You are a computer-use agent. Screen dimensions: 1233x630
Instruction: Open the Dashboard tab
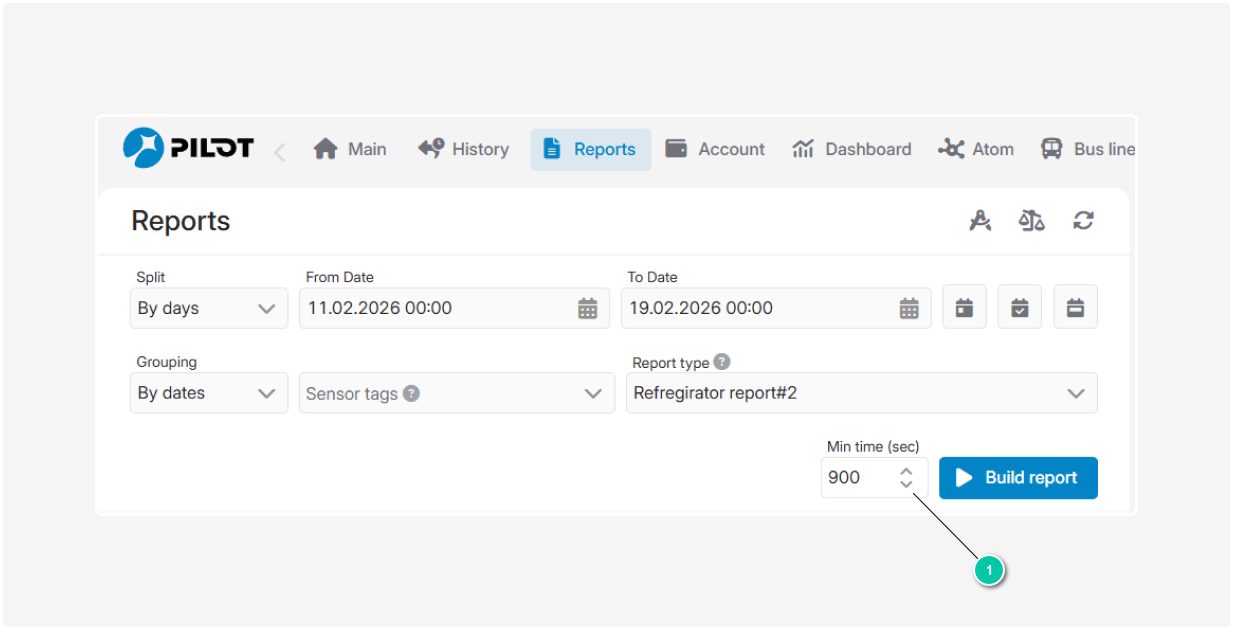852,149
